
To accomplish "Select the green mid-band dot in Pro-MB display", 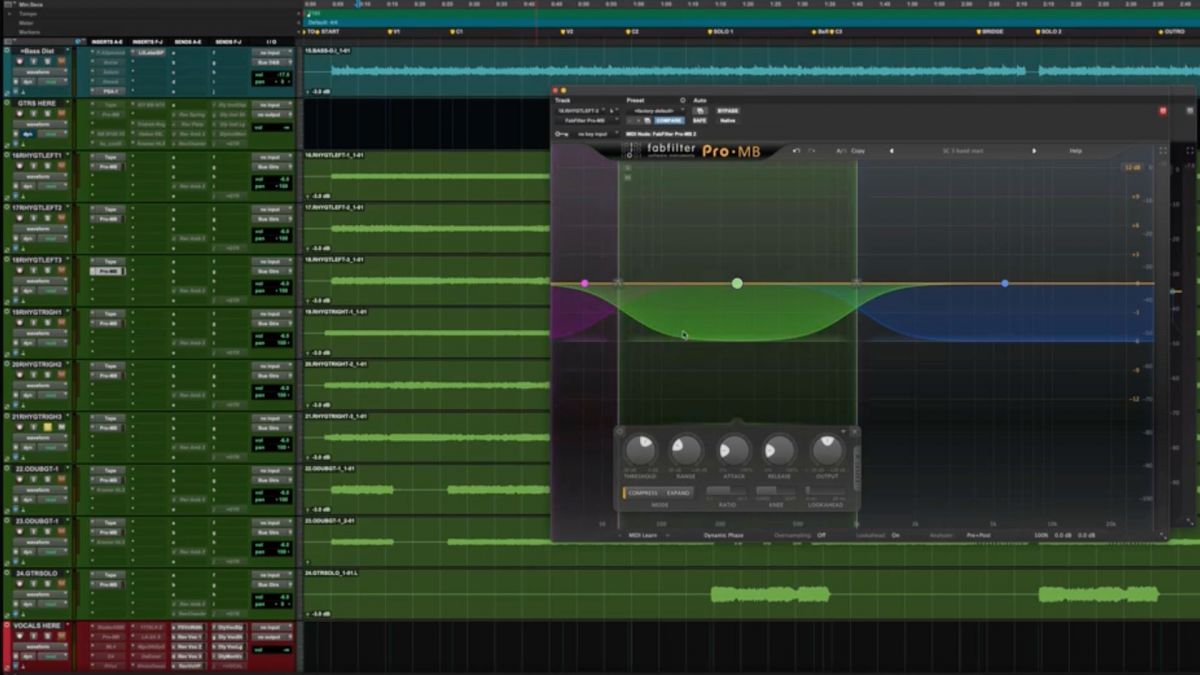I will point(737,283).
